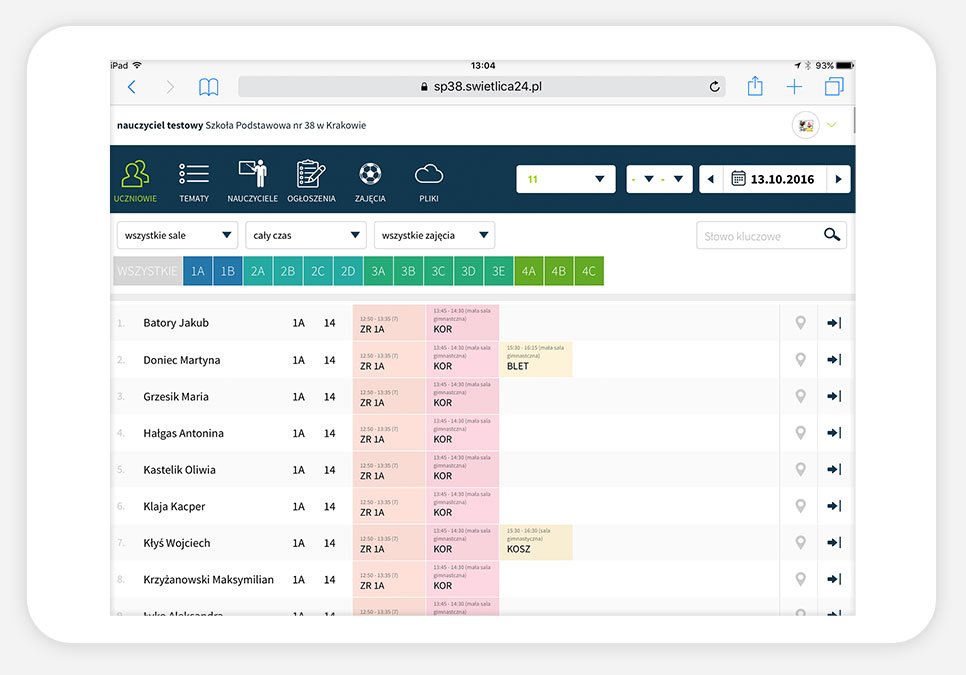Click exit arrow for Klaja Kacper
966x675 pixels.
(x=834, y=506)
